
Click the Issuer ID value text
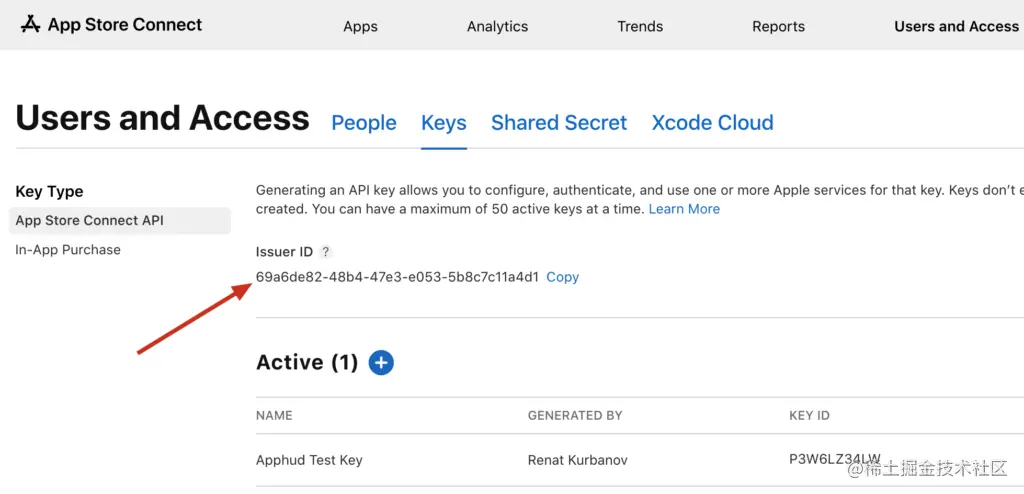click(x=397, y=277)
